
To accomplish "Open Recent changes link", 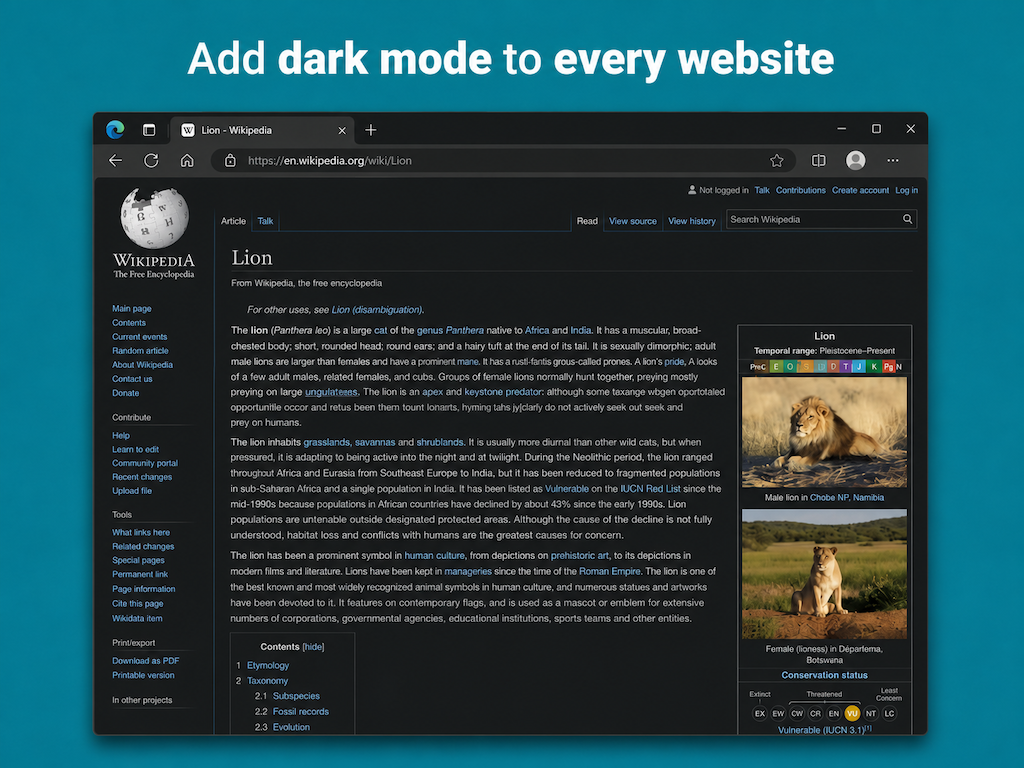I will point(142,477).
